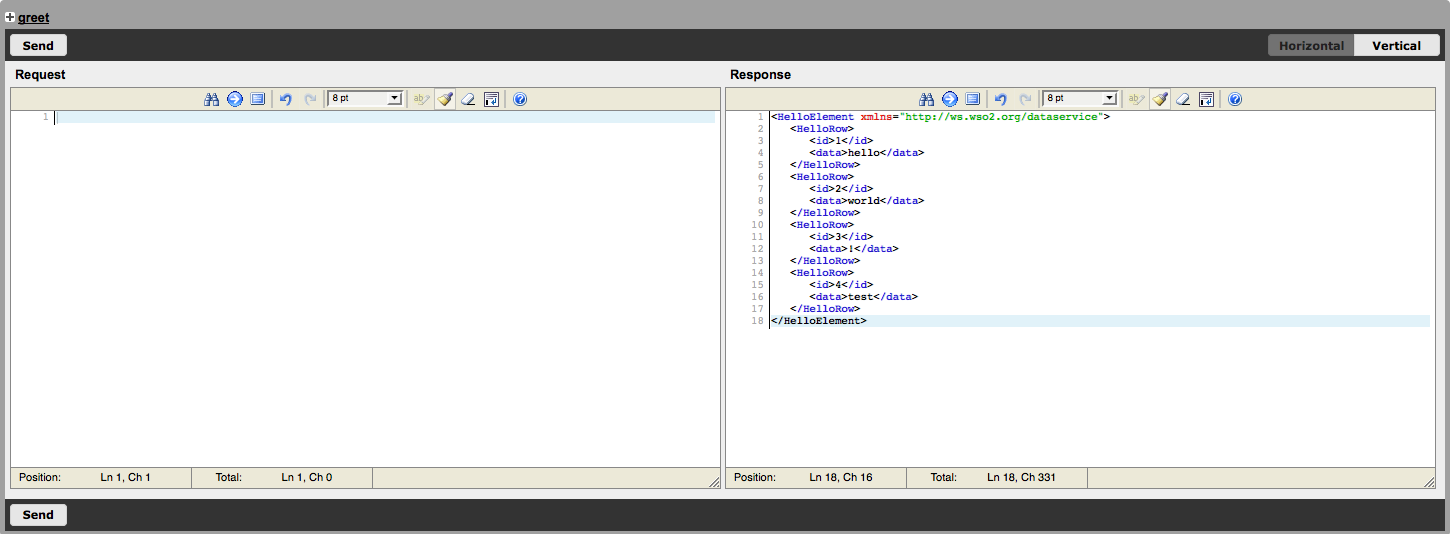Toggle word wrap in Response editor
This screenshot has width=1450, height=534.
pos(1206,99)
